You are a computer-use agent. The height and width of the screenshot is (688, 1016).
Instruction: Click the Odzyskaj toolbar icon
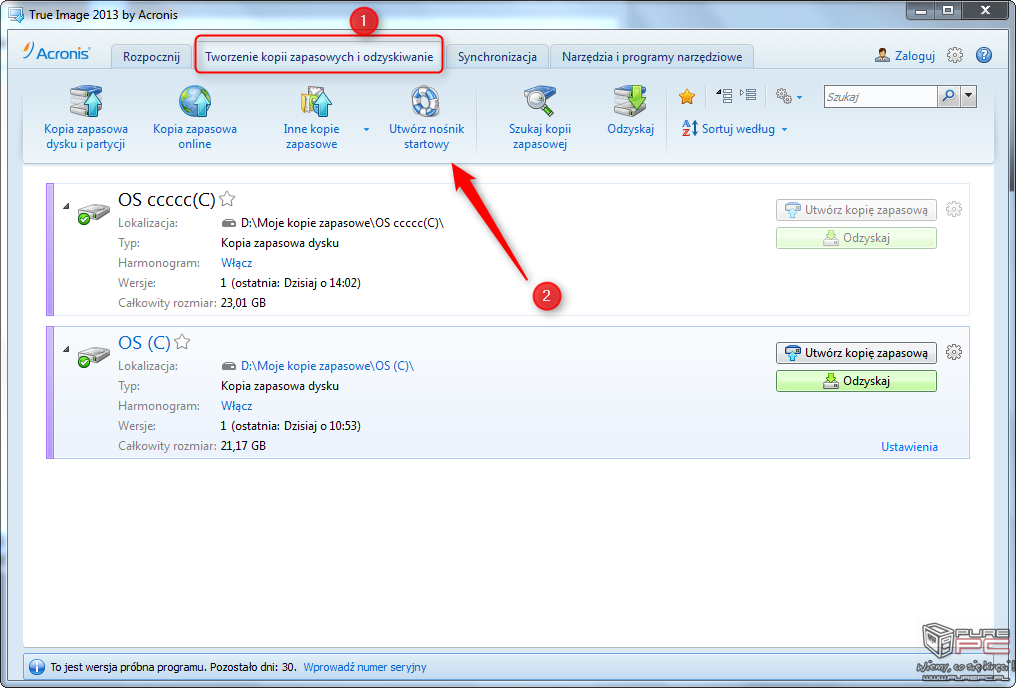tap(630, 110)
